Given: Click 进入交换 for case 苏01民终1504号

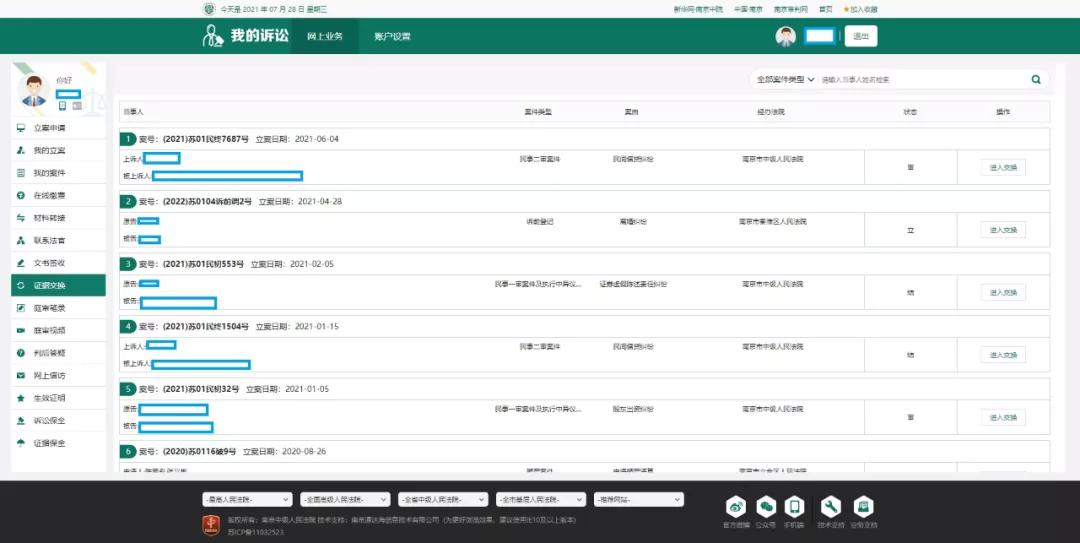Looking at the screenshot, I should click(x=1003, y=355).
